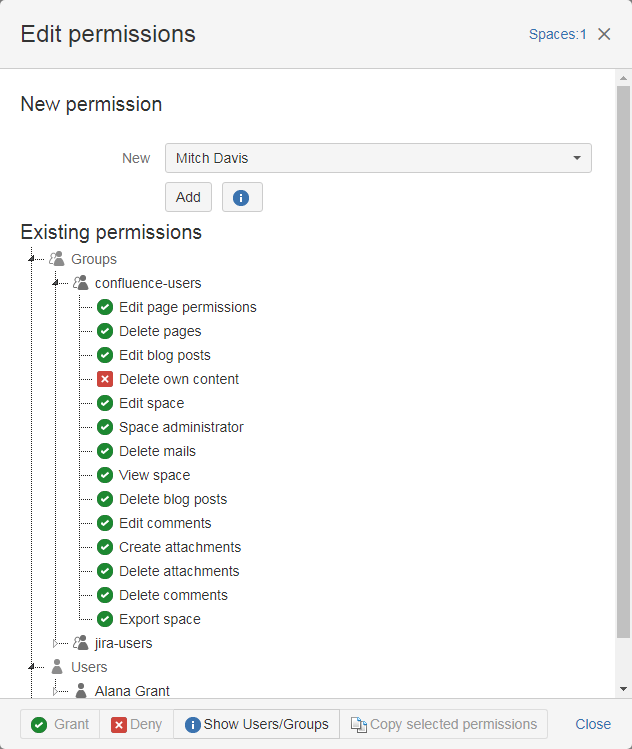632x749 pixels.
Task: Open the Spaces:1 link
Action: pyautogui.click(x=557, y=34)
